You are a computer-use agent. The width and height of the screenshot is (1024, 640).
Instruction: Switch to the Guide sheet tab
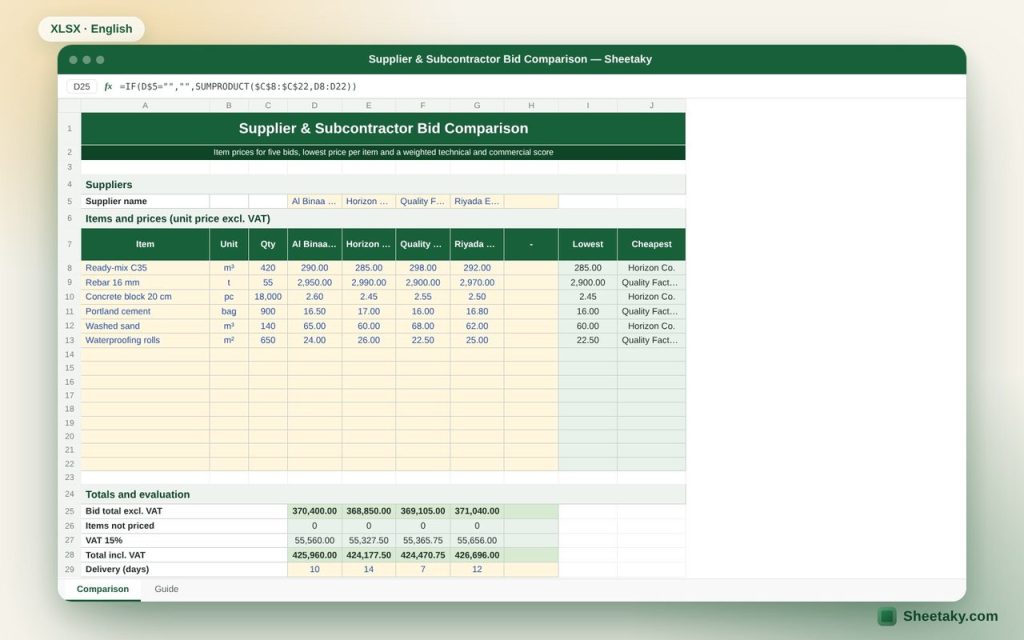166,588
